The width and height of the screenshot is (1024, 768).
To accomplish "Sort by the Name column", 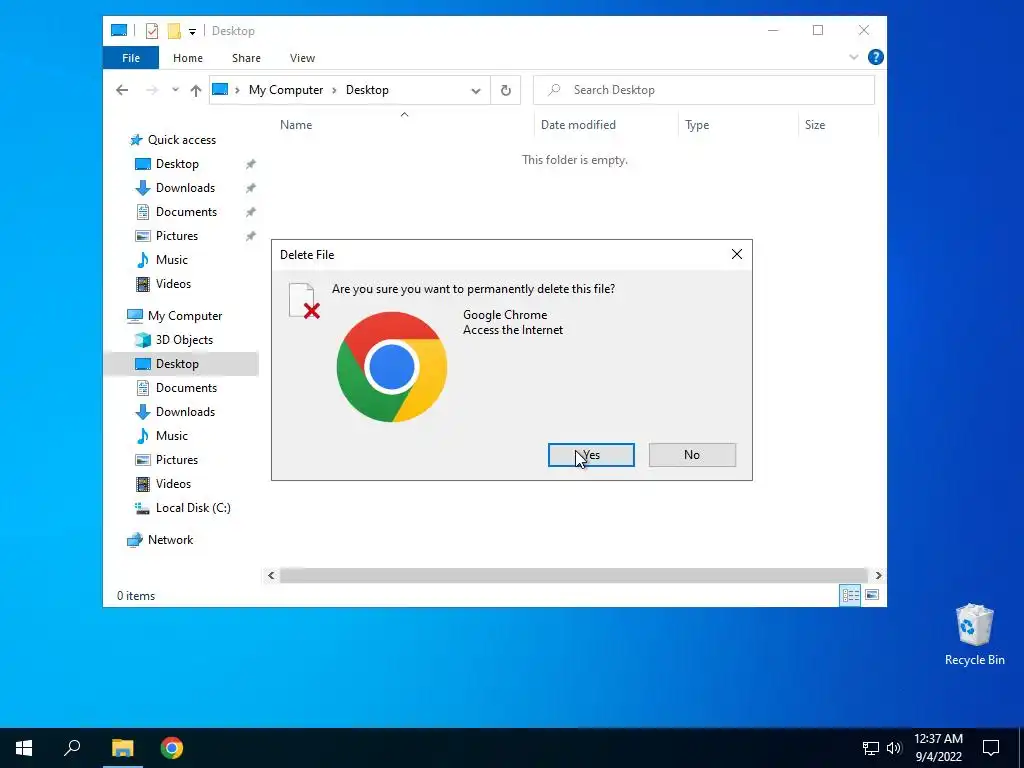I will click(x=296, y=125).
